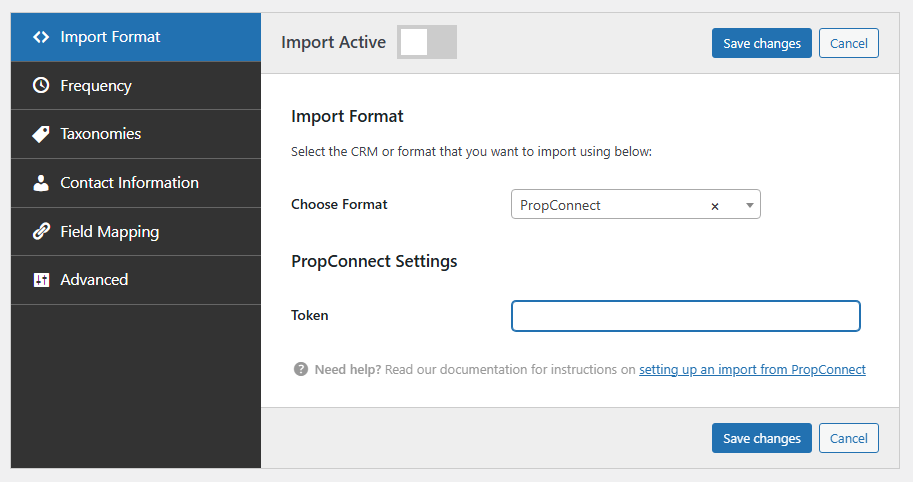Switch to the Taxonomies tab
Image resolution: width=913 pixels, height=482 pixels.
click(100, 134)
